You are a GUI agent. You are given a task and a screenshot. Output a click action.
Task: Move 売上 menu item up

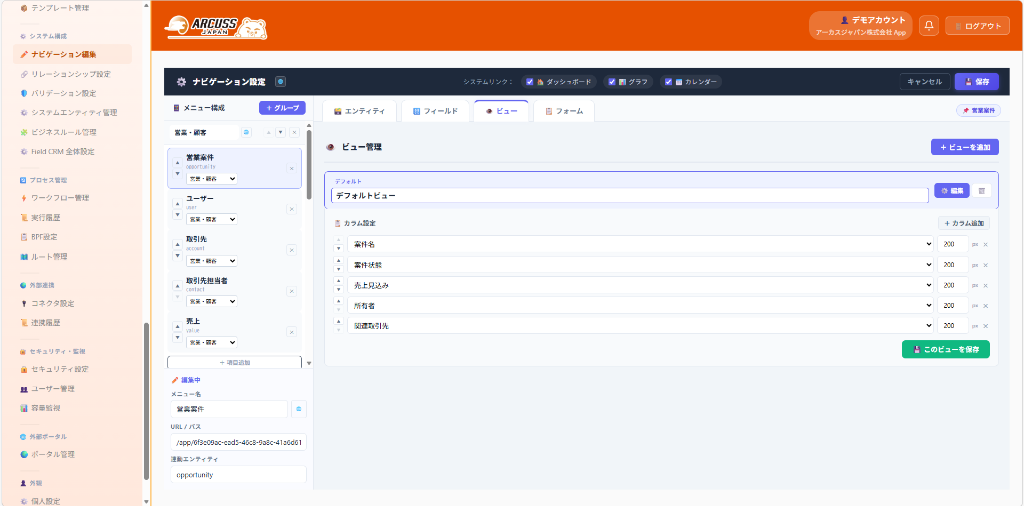coord(177,326)
